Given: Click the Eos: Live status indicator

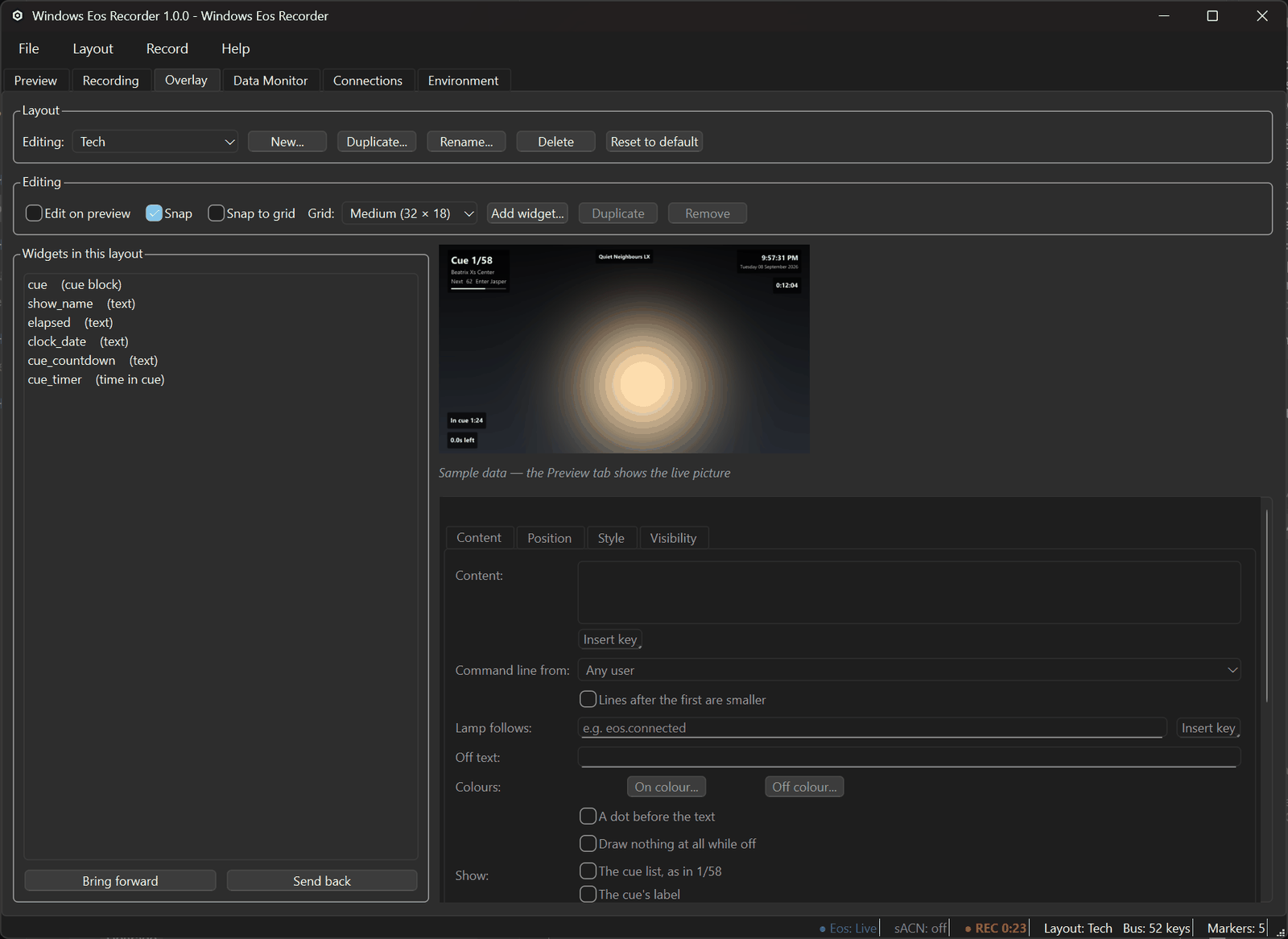Looking at the screenshot, I should [x=848, y=929].
